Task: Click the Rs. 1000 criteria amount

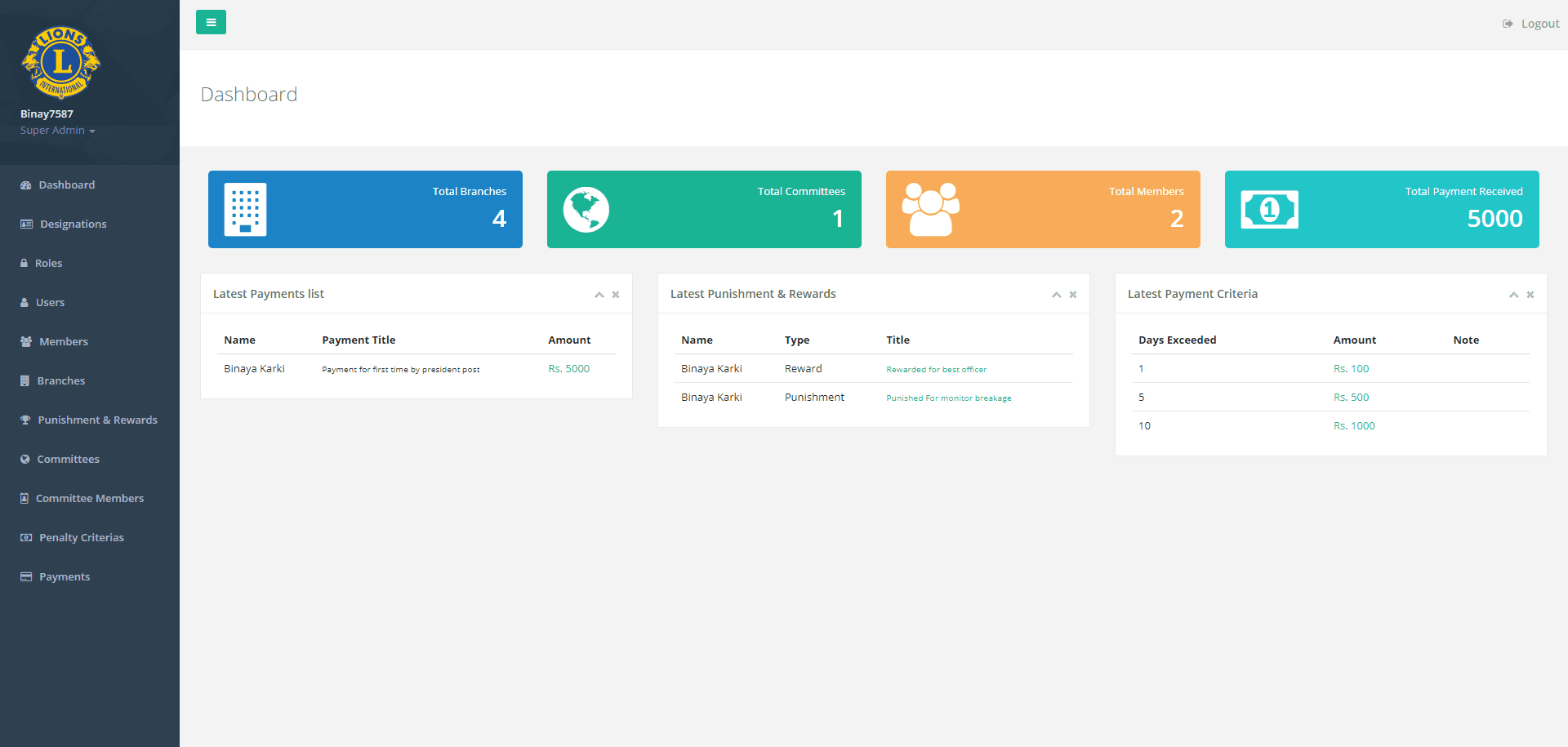Action: point(1354,426)
